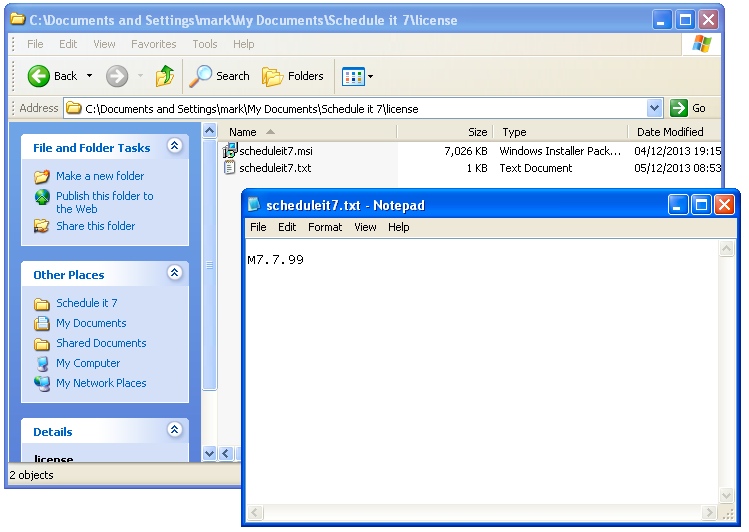
Task: Click the M7.7.99 text in Notepad
Action: point(276,260)
